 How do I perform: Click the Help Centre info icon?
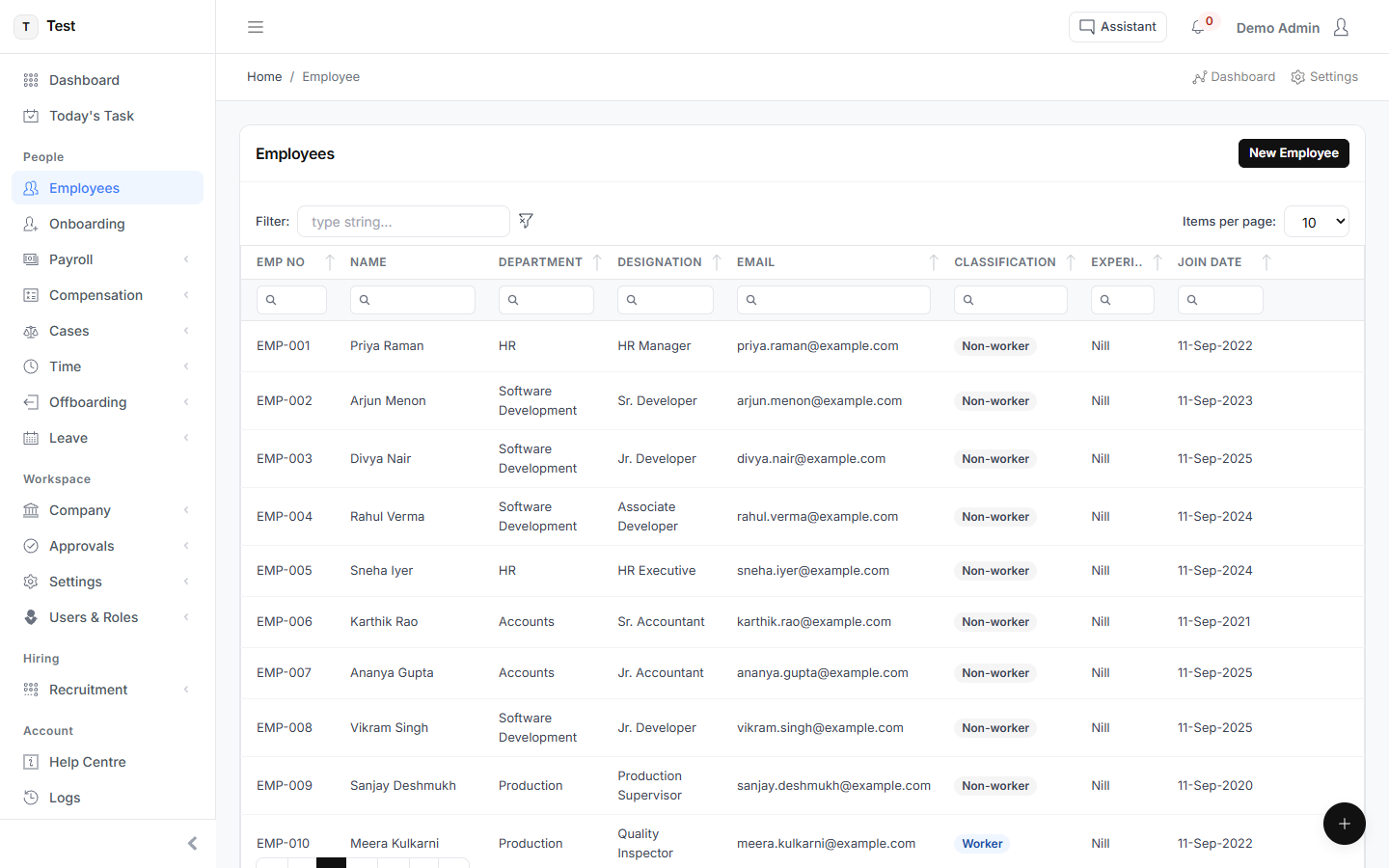pos(31,762)
